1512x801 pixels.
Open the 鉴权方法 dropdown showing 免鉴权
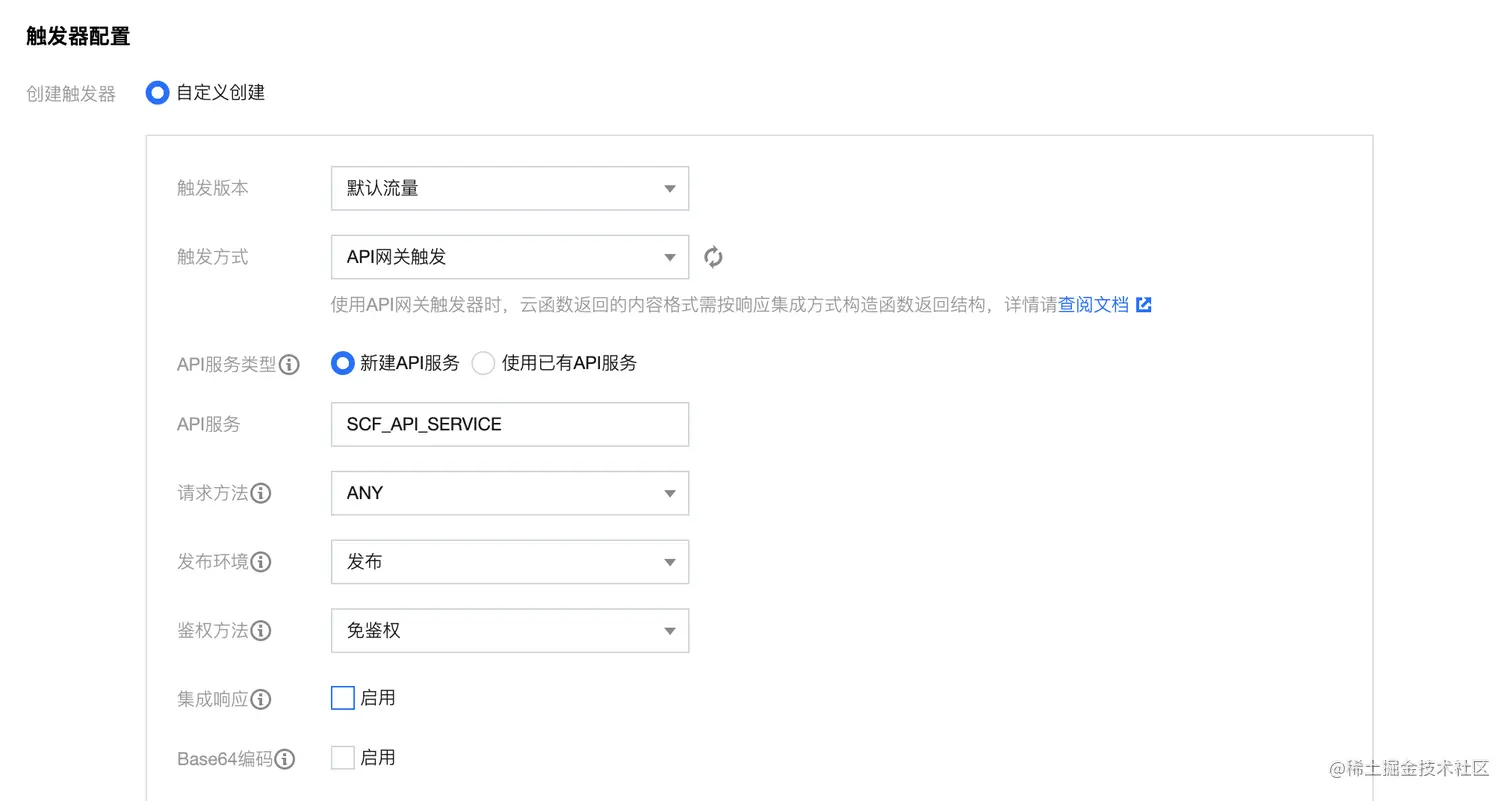pyautogui.click(x=510, y=631)
